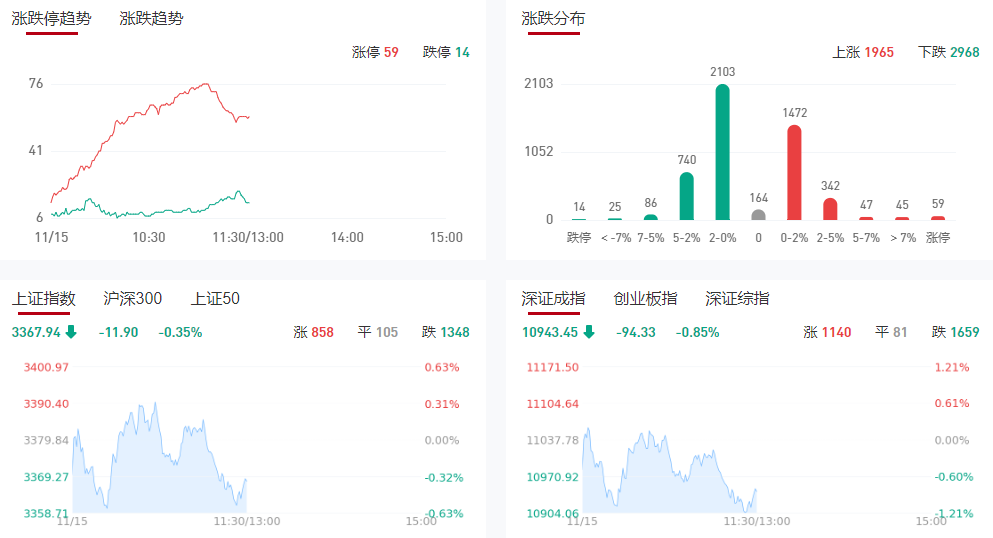Select the 上证指数 tab
Image resolution: width=993 pixels, height=538 pixels.
click(x=44, y=298)
